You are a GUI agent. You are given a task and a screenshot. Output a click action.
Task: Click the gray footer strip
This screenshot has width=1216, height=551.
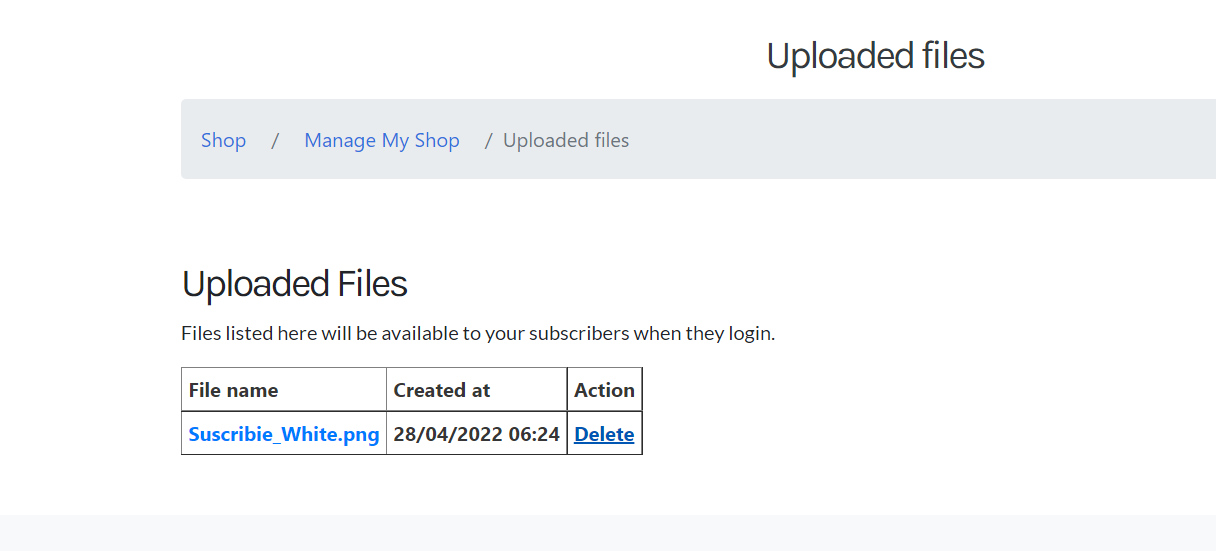[608, 533]
